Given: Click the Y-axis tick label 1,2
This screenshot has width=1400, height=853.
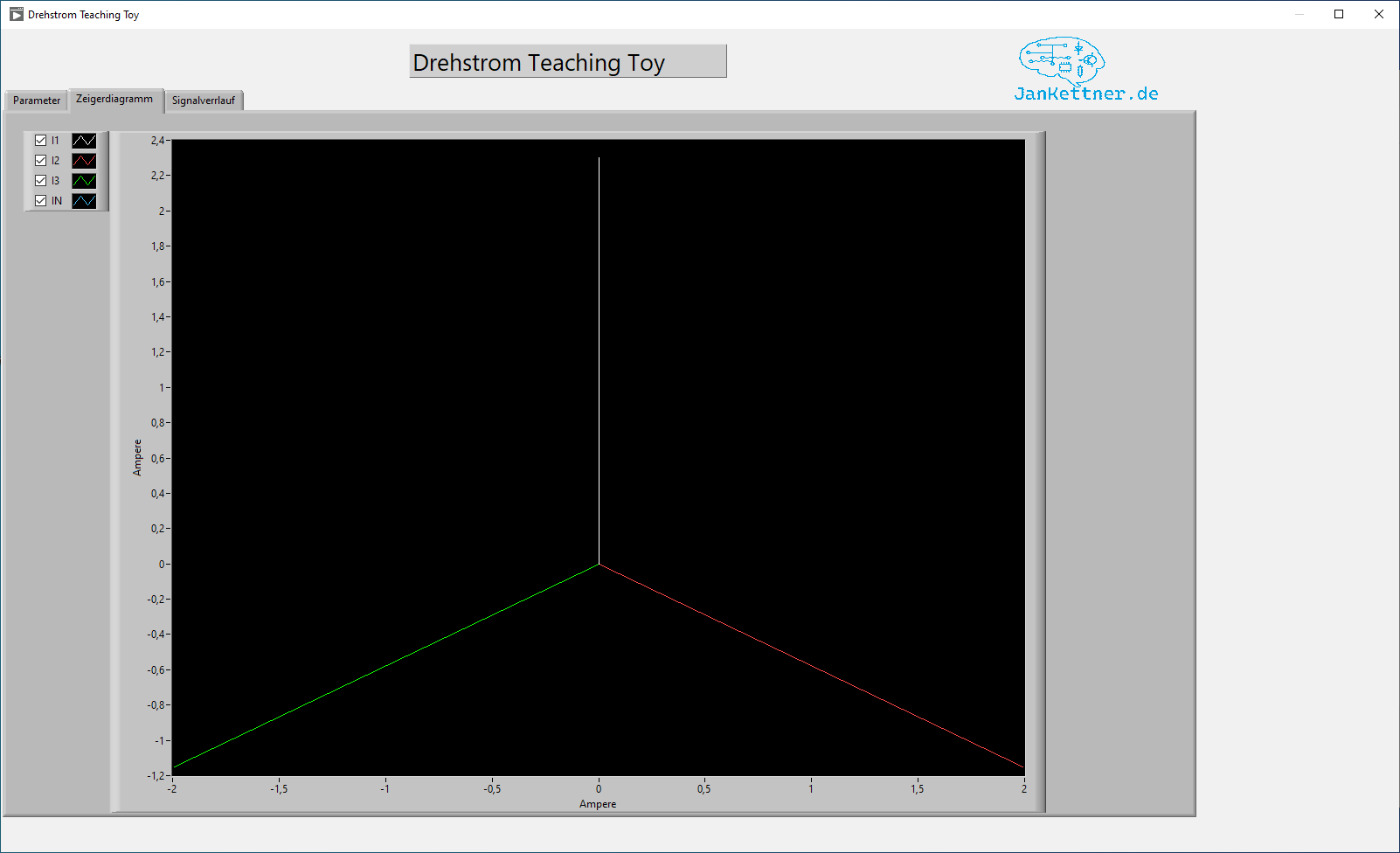Looking at the screenshot, I should coord(157,351).
